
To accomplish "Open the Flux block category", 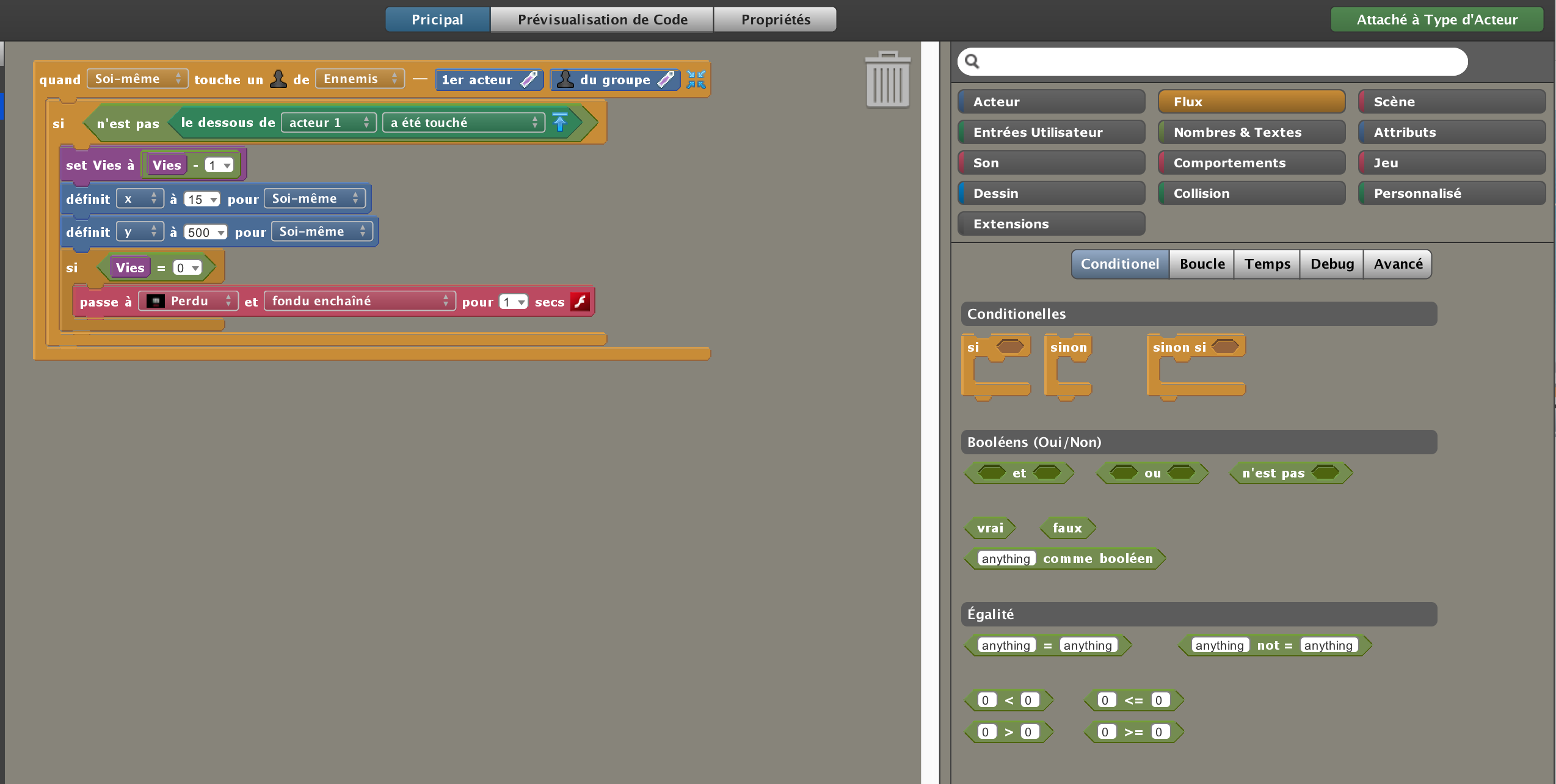I will pyautogui.click(x=1252, y=102).
